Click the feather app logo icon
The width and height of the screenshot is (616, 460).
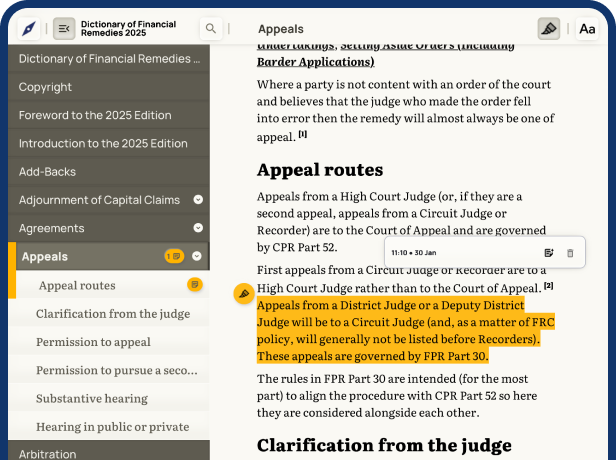point(28,29)
